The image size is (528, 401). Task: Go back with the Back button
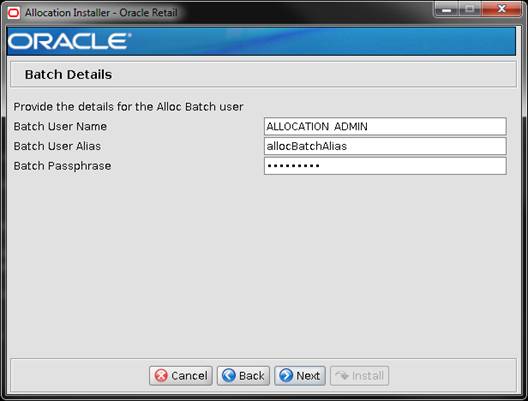pyautogui.click(x=243, y=375)
